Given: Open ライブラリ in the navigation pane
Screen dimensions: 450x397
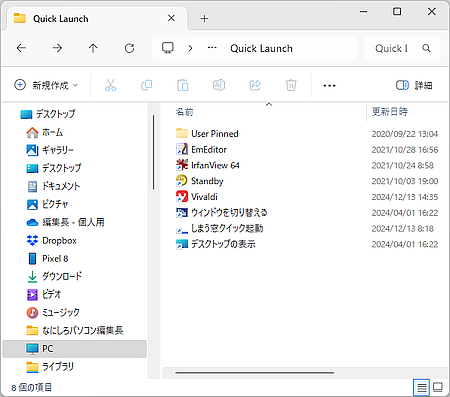Looking at the screenshot, I should pos(50,367).
